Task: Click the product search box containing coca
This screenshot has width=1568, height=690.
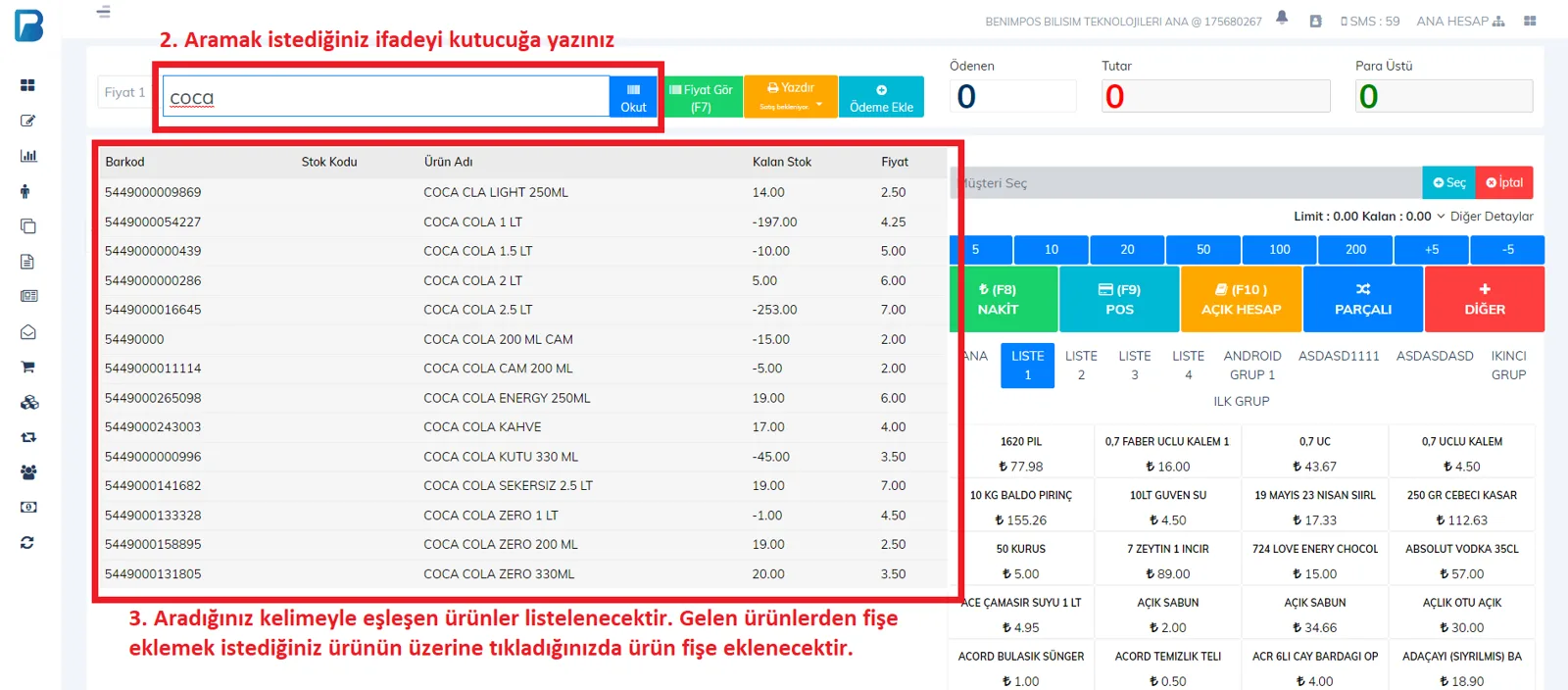Action: pyautogui.click(x=386, y=97)
